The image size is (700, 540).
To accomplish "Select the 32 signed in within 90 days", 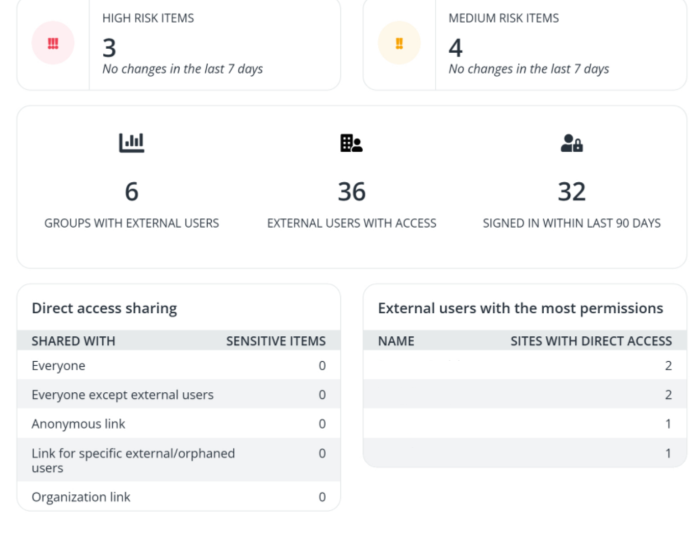I will tap(571, 191).
